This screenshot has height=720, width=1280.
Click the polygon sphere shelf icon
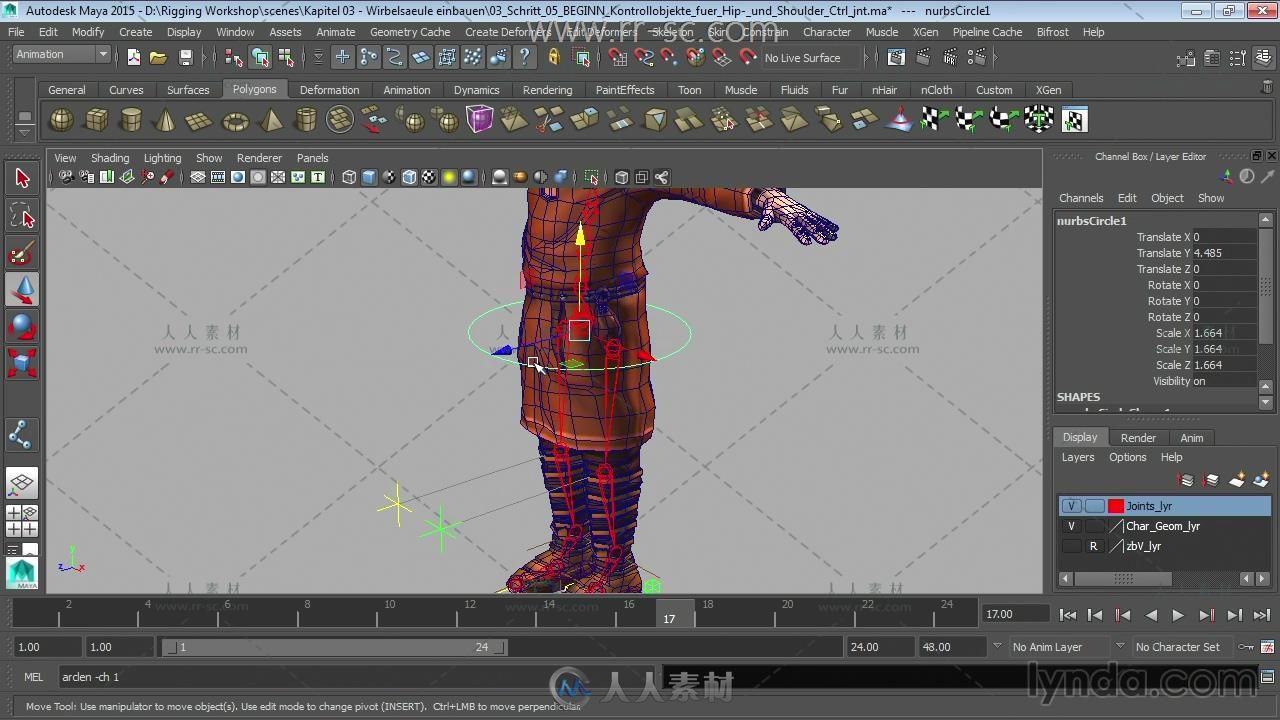point(62,120)
